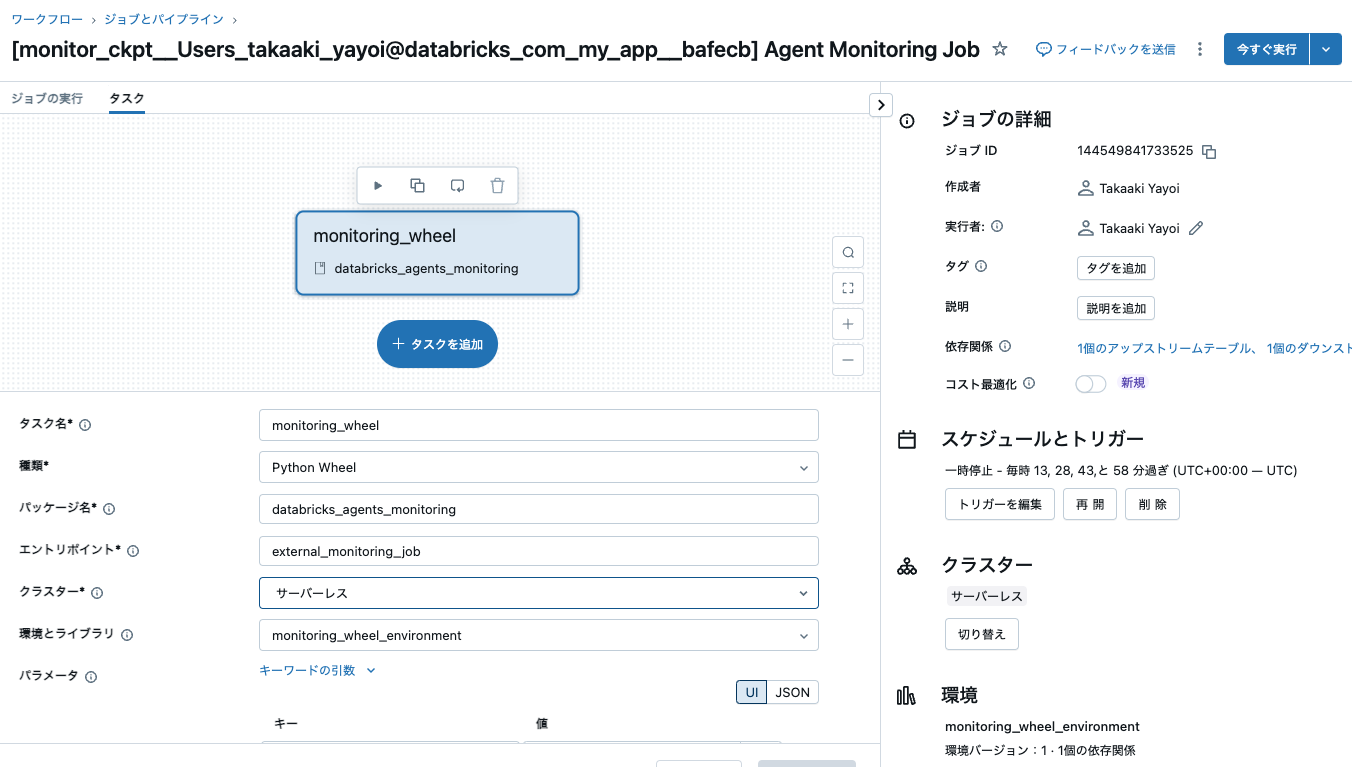Image resolution: width=1352 pixels, height=767 pixels.
Task: Click the task toolbar's third icon
Action: pyautogui.click(x=457, y=186)
